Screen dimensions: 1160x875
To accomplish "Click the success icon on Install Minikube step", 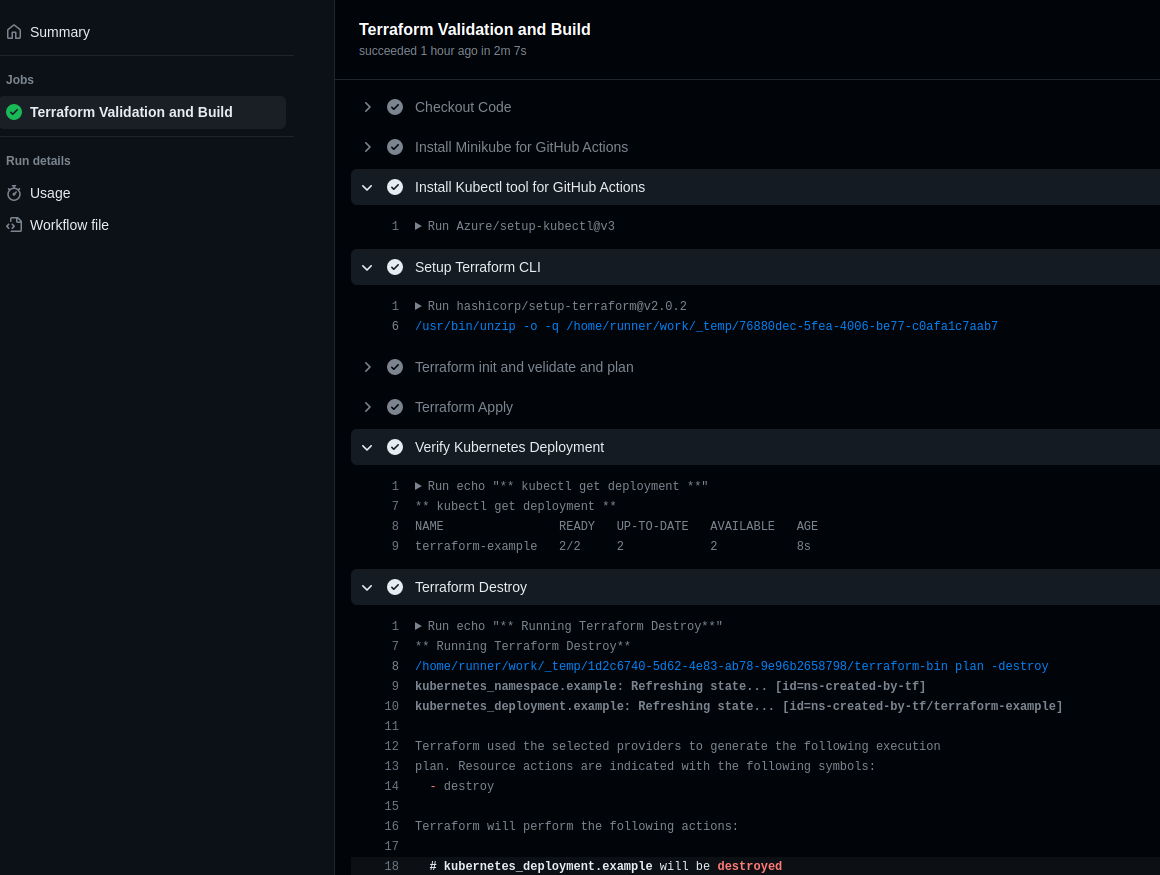I will click(x=395, y=147).
